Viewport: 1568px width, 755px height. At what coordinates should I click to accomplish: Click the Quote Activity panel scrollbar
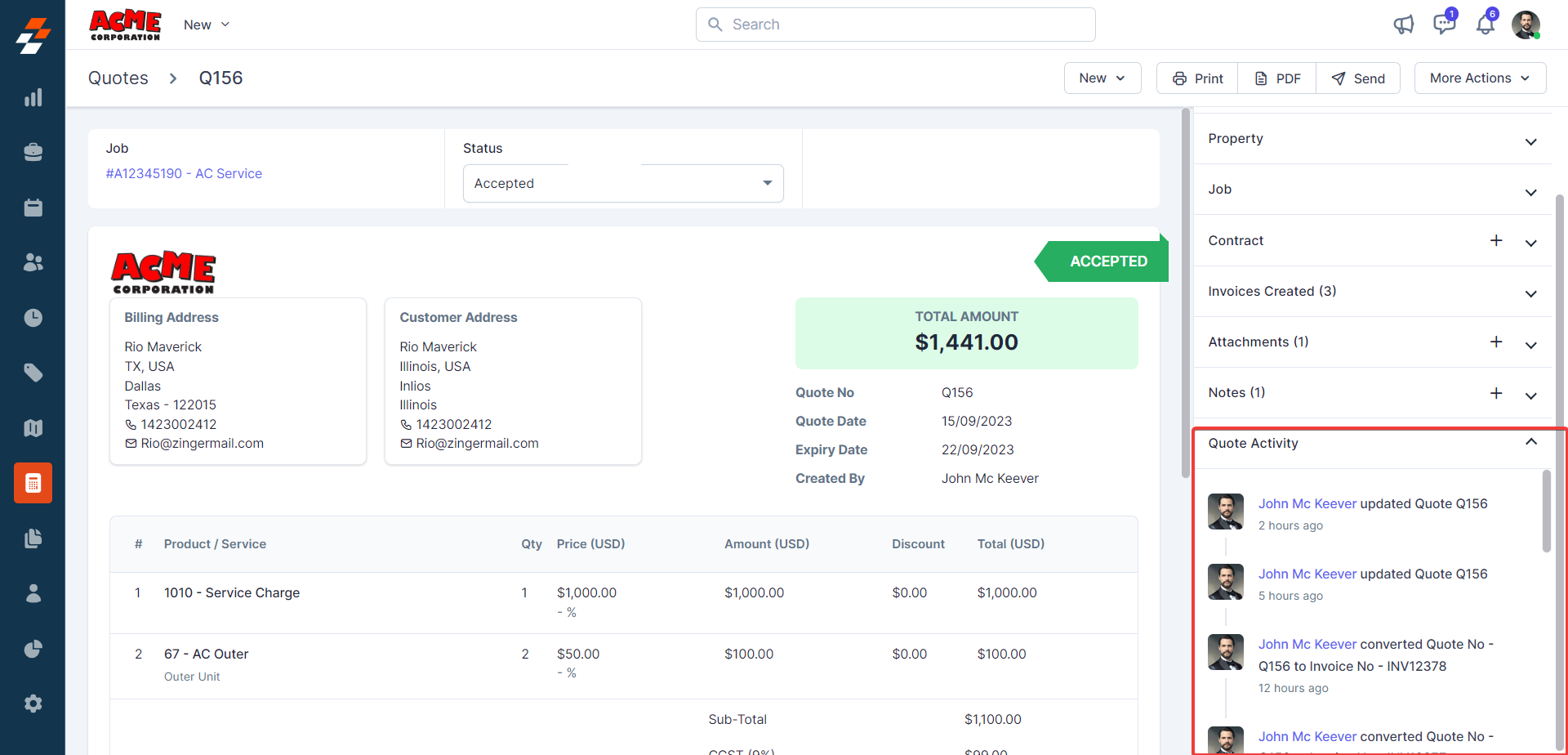(x=1545, y=512)
